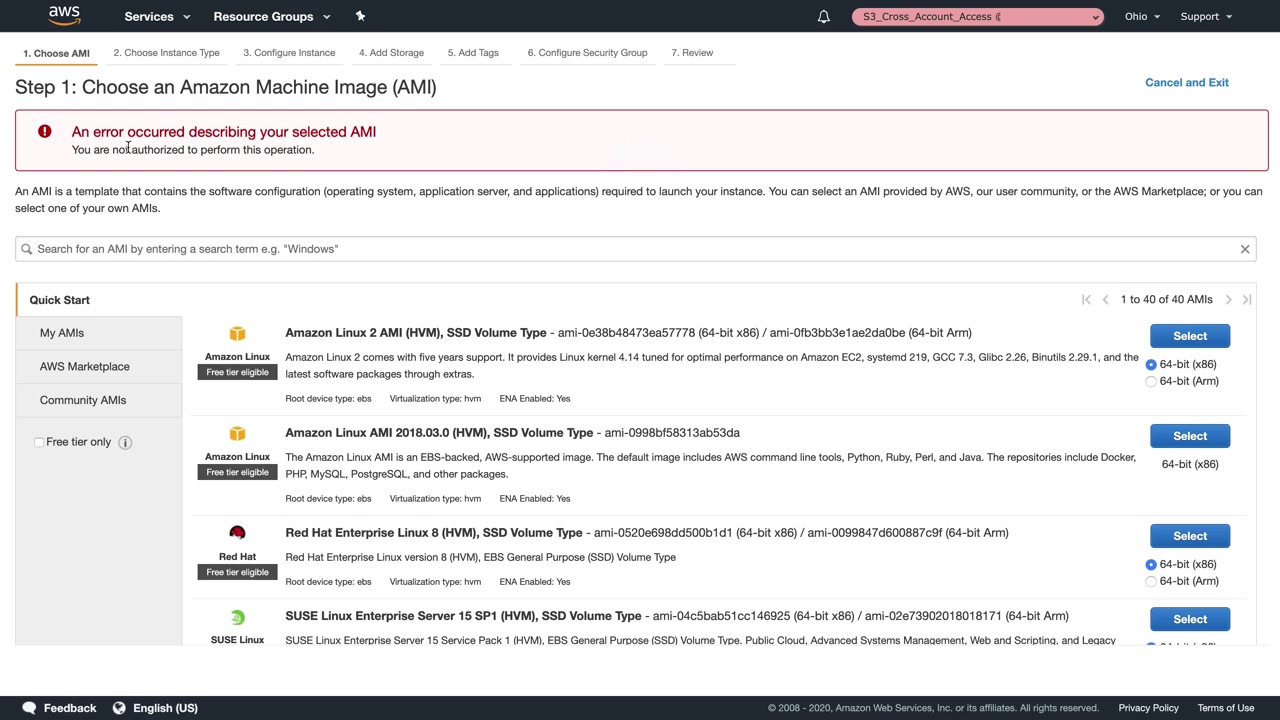Viewport: 1280px width, 720px height.
Task: Show info for the Free tier only filter
Action: pos(125,442)
